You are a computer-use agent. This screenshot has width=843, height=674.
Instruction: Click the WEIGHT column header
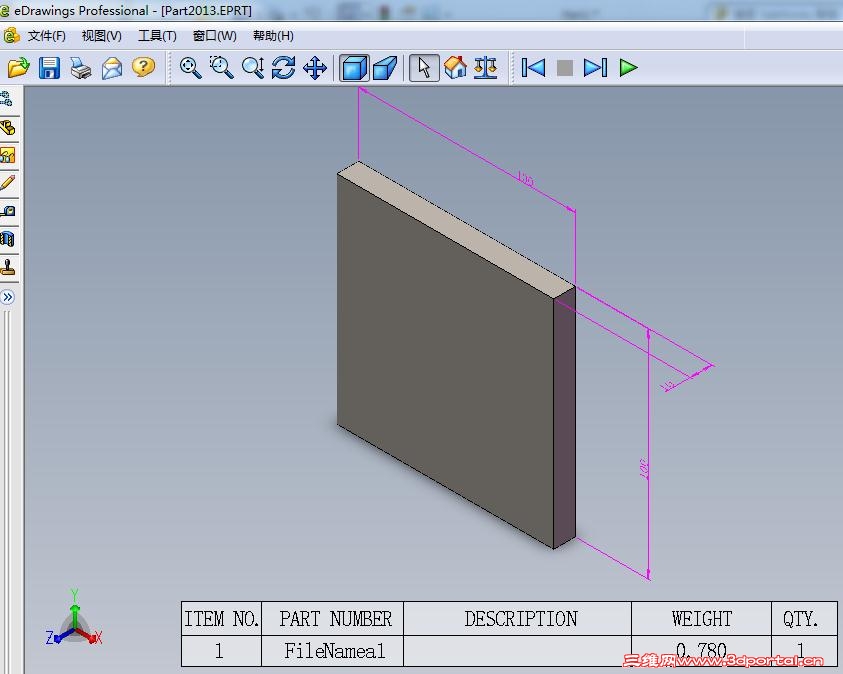(x=702, y=619)
